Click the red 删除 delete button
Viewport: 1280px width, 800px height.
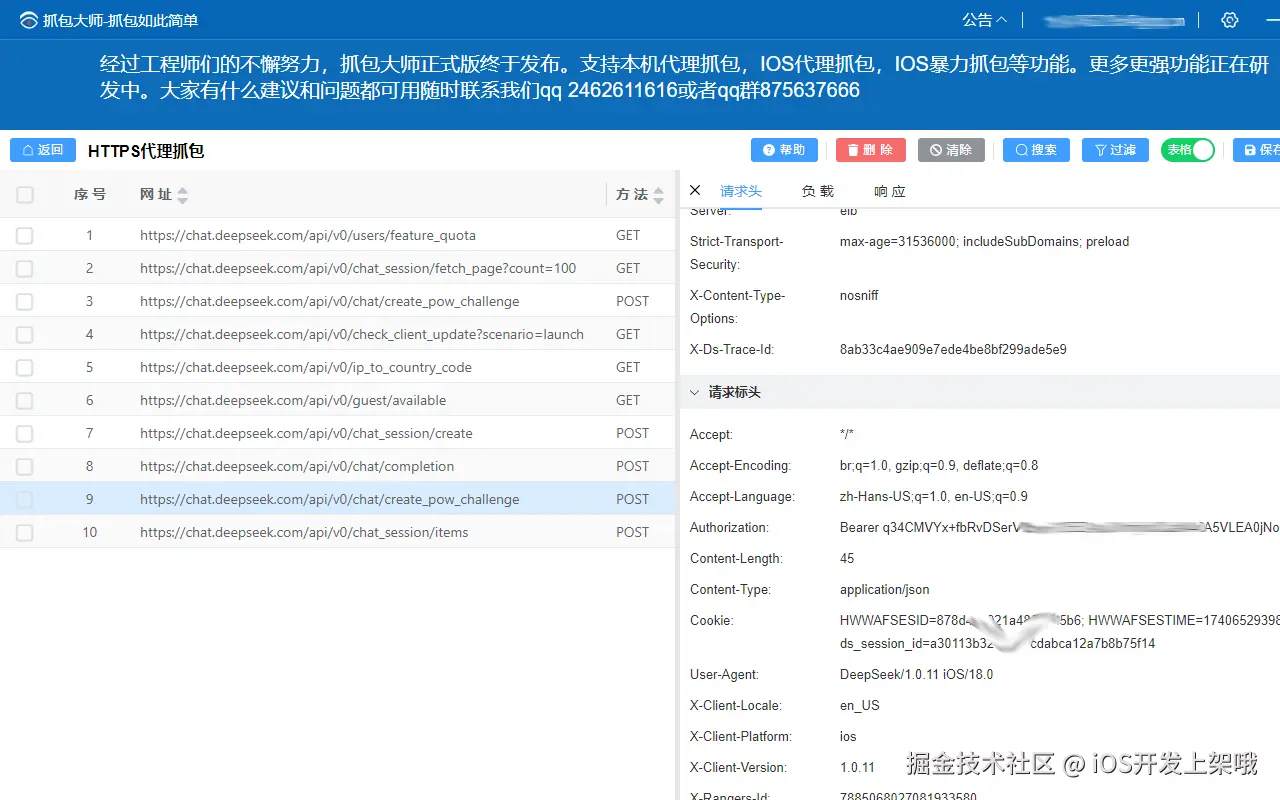(x=870, y=150)
